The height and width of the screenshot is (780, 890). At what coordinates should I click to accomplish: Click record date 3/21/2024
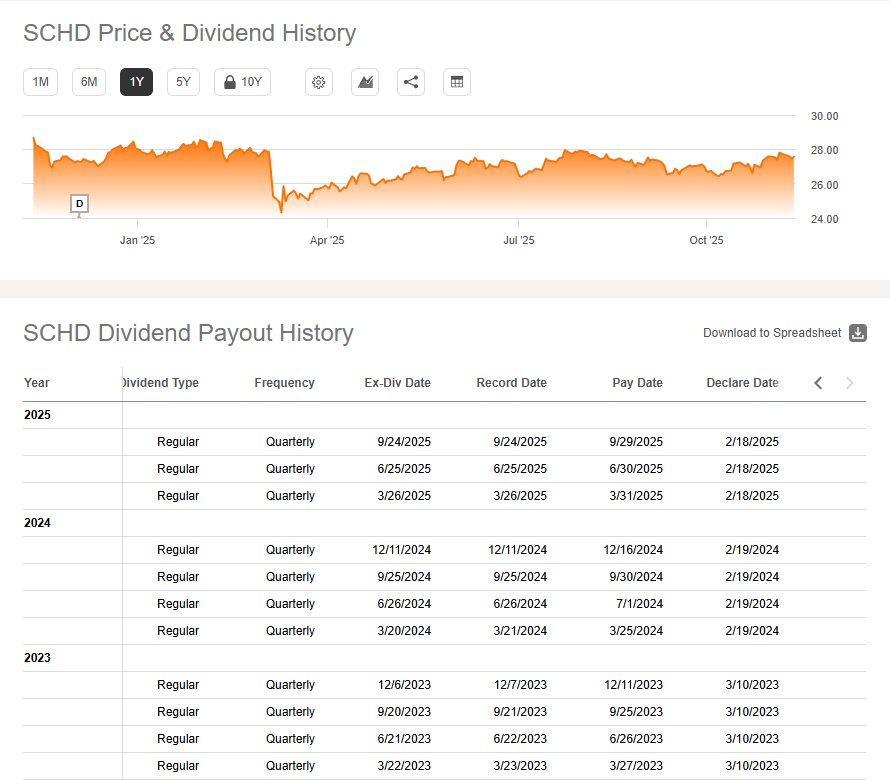pyautogui.click(x=520, y=631)
